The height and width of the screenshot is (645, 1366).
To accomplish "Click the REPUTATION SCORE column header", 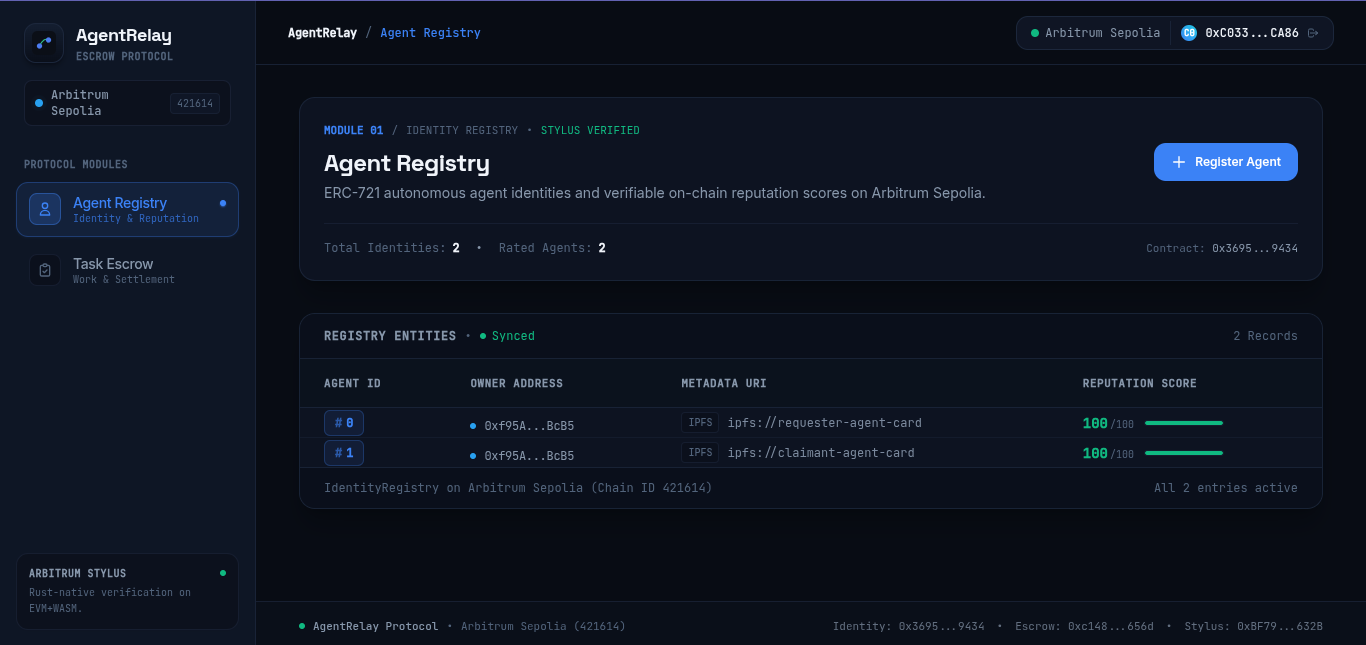I will [x=1139, y=384].
